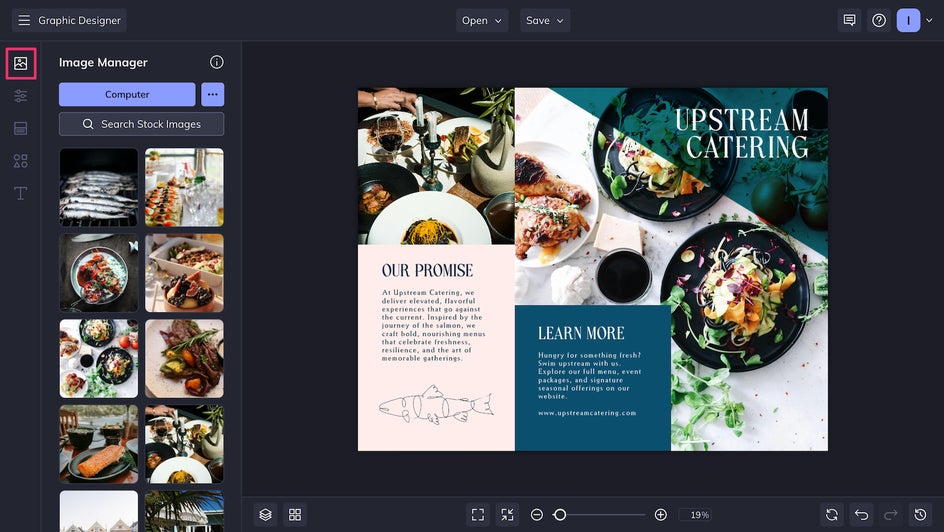
Task: Expand the account menu chevron
Action: point(929,20)
